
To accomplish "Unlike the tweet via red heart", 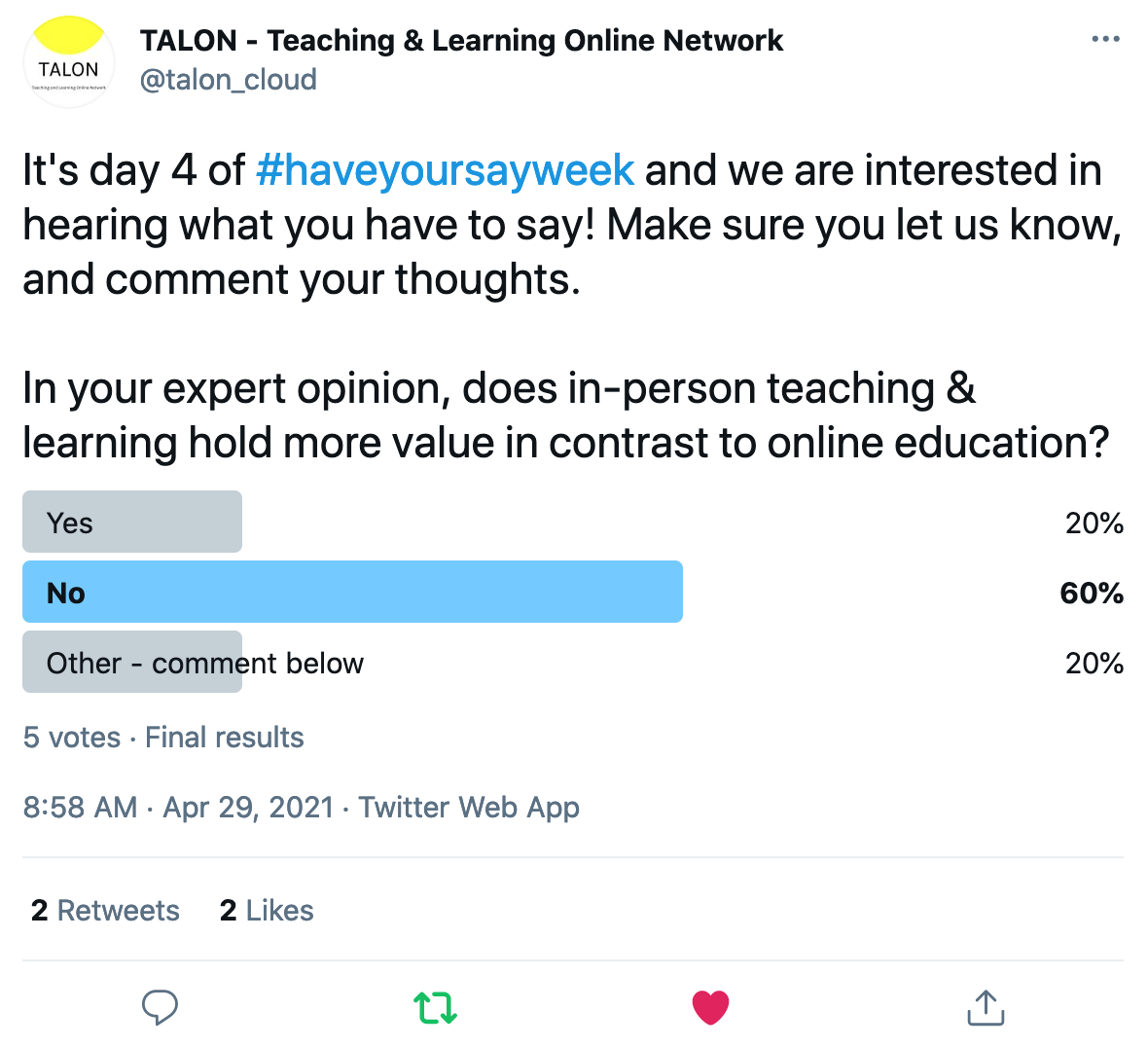I will point(710,1007).
